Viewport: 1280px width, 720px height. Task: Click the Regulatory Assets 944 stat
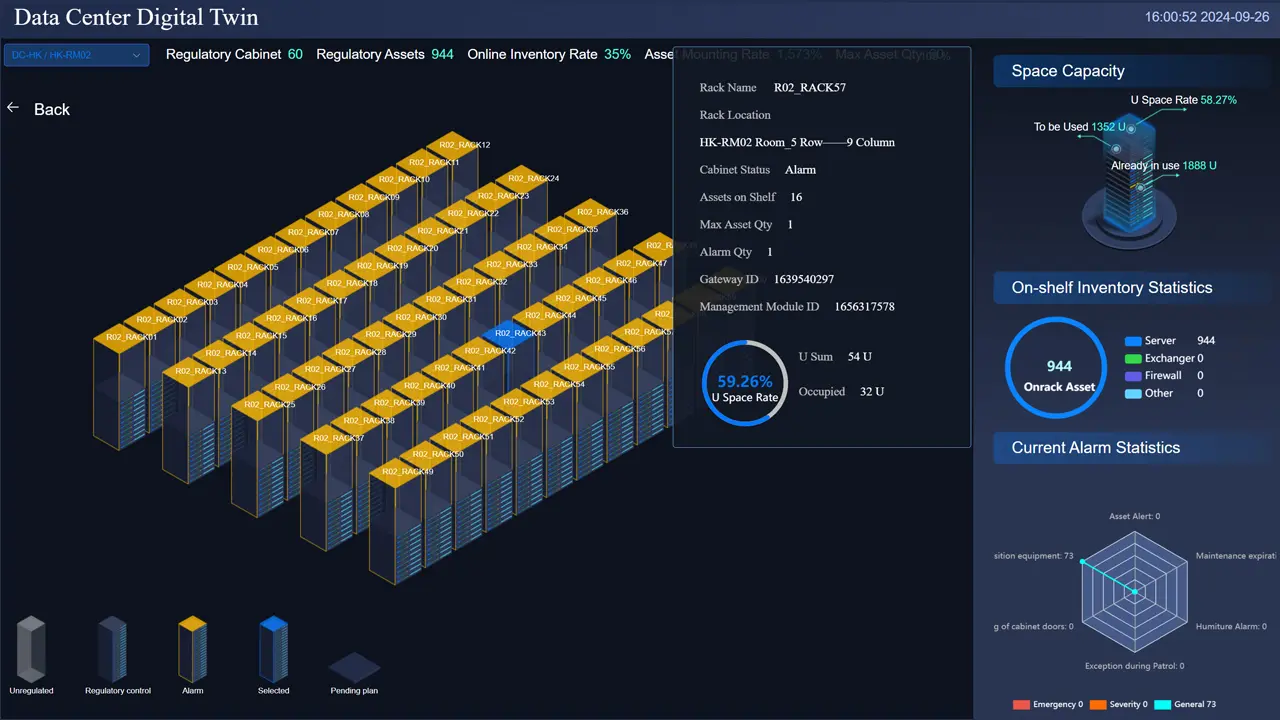point(385,54)
